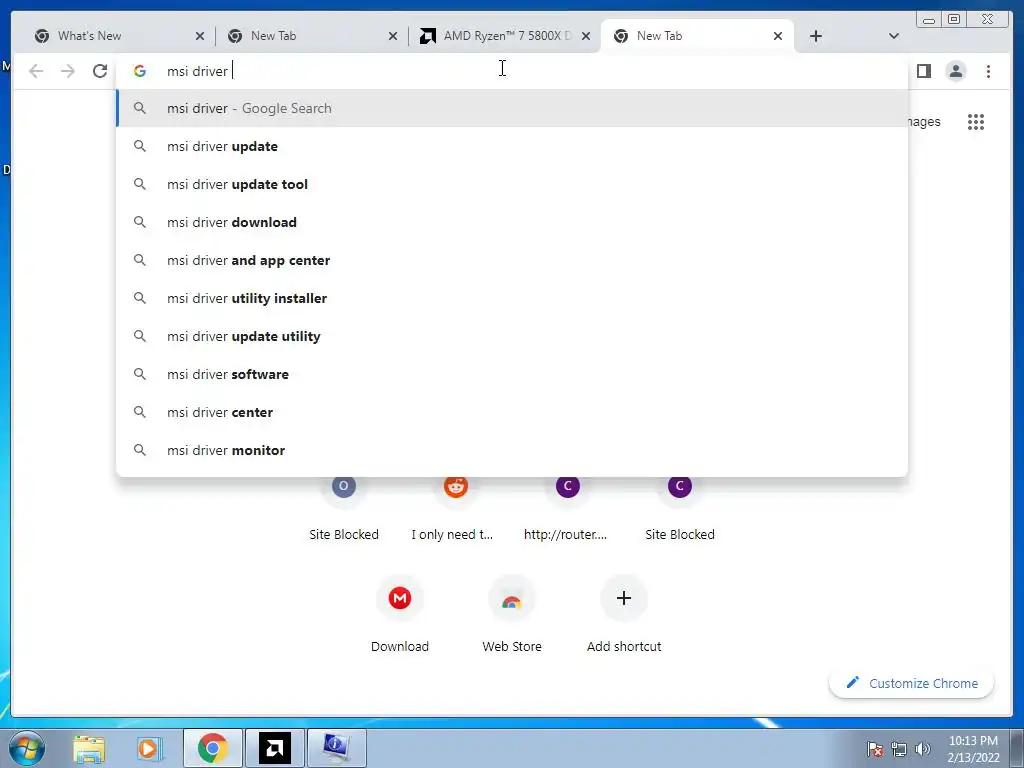
Task: Launch Windows Media Player from the taskbar
Action: (x=149, y=748)
